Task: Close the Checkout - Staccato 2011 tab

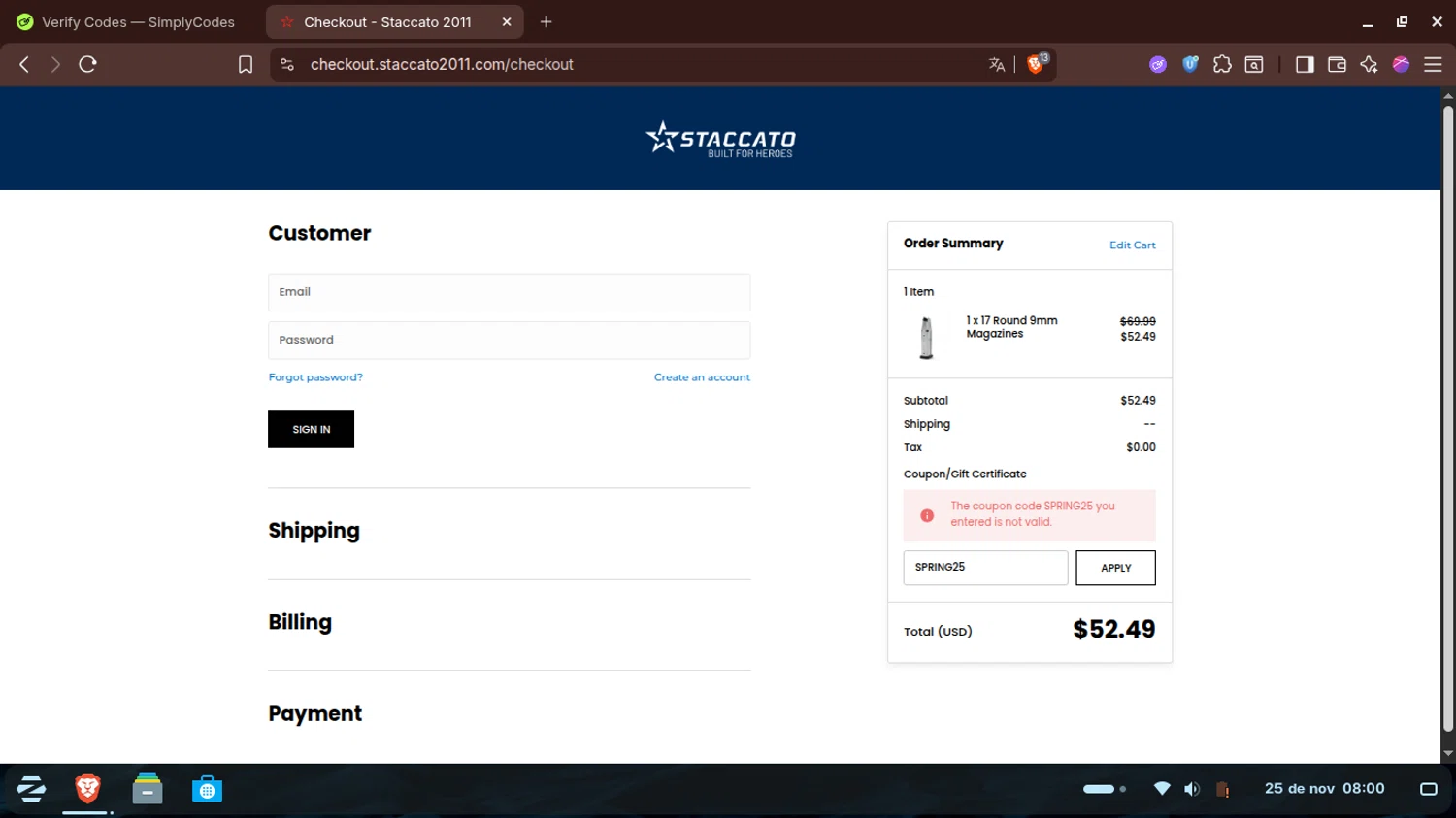Action: tap(507, 21)
